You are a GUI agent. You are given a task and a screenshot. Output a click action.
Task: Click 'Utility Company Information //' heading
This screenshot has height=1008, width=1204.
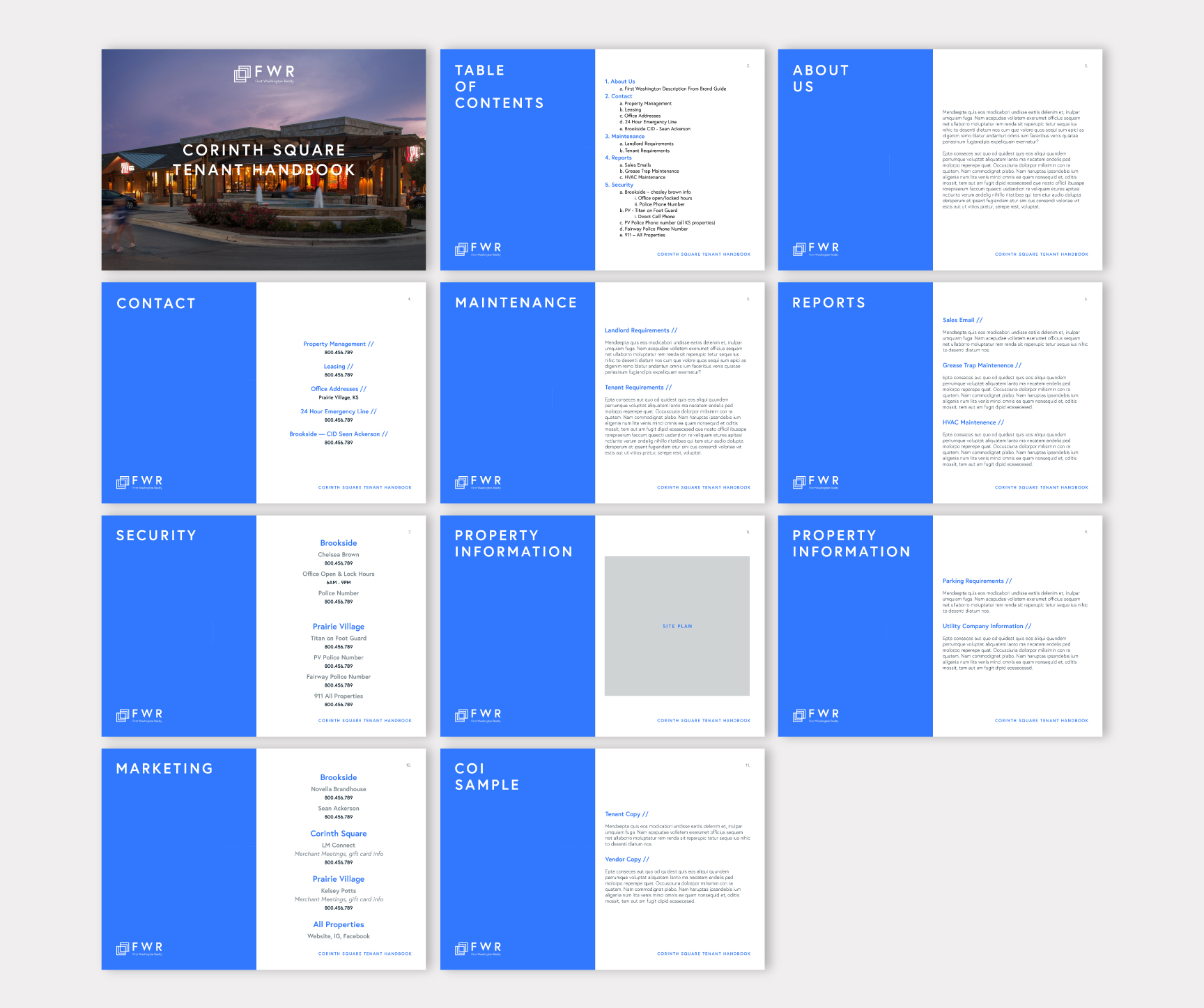(x=987, y=626)
